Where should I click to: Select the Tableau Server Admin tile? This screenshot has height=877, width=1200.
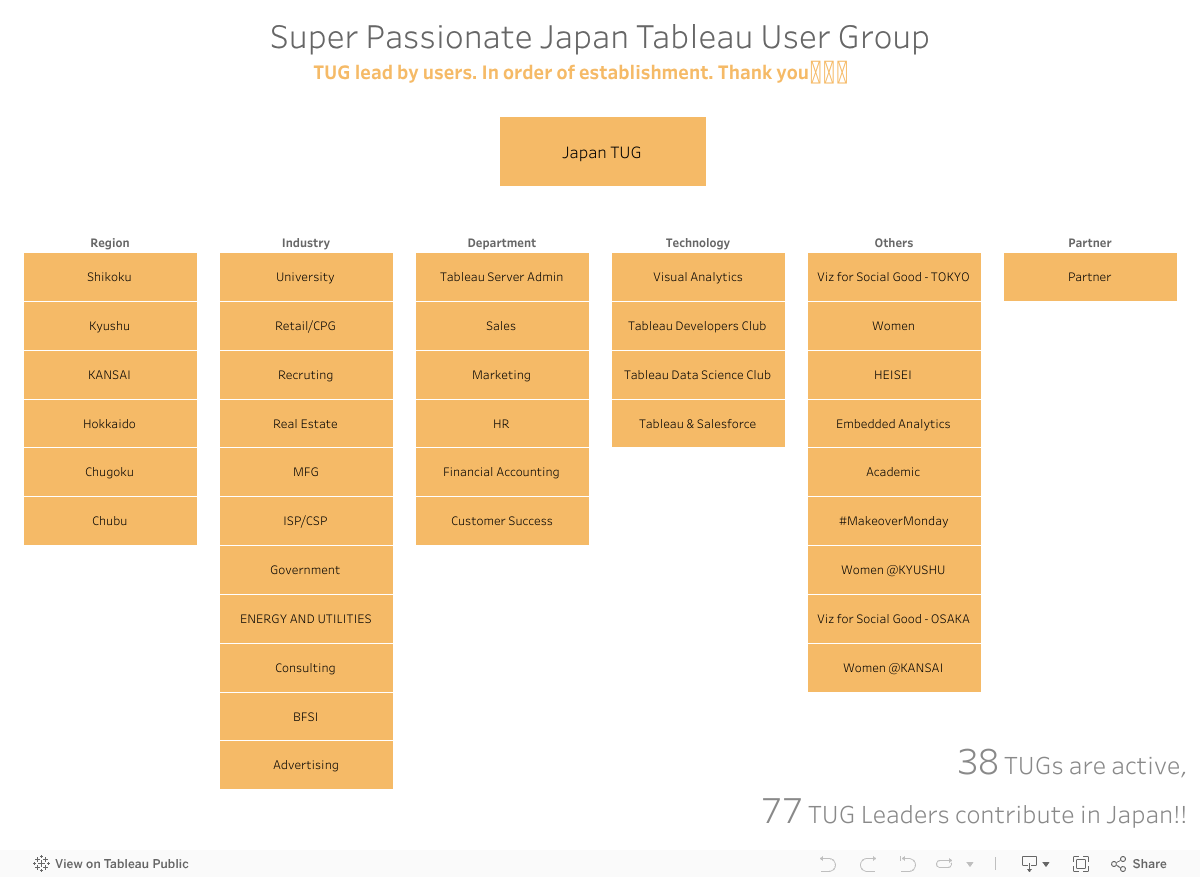pos(502,277)
